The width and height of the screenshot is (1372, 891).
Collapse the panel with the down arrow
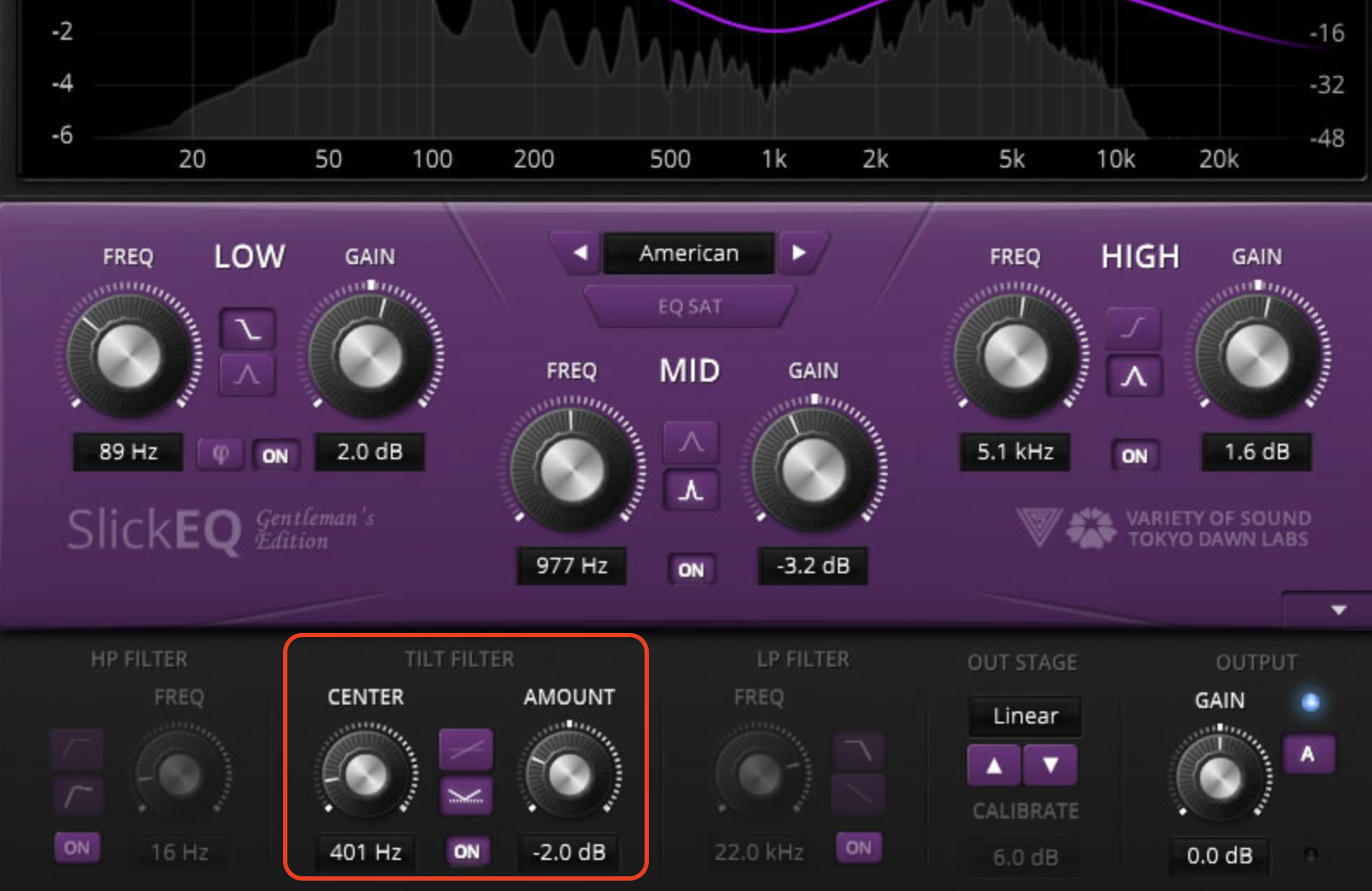1338,610
